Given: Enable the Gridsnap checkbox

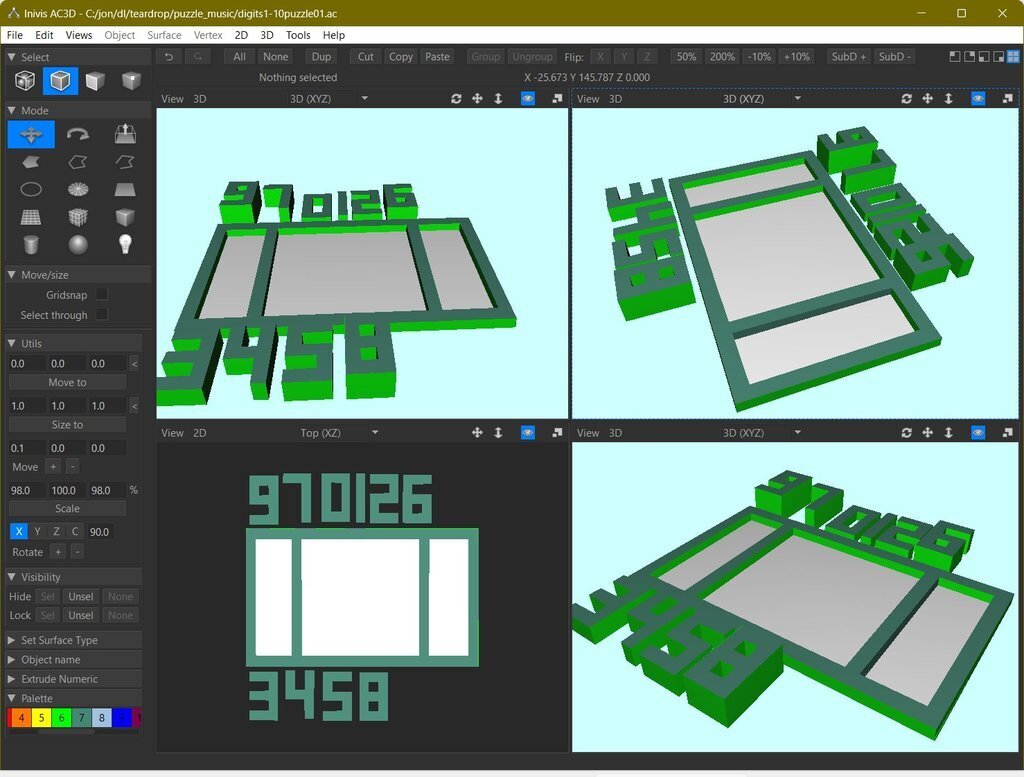Looking at the screenshot, I should (101, 295).
